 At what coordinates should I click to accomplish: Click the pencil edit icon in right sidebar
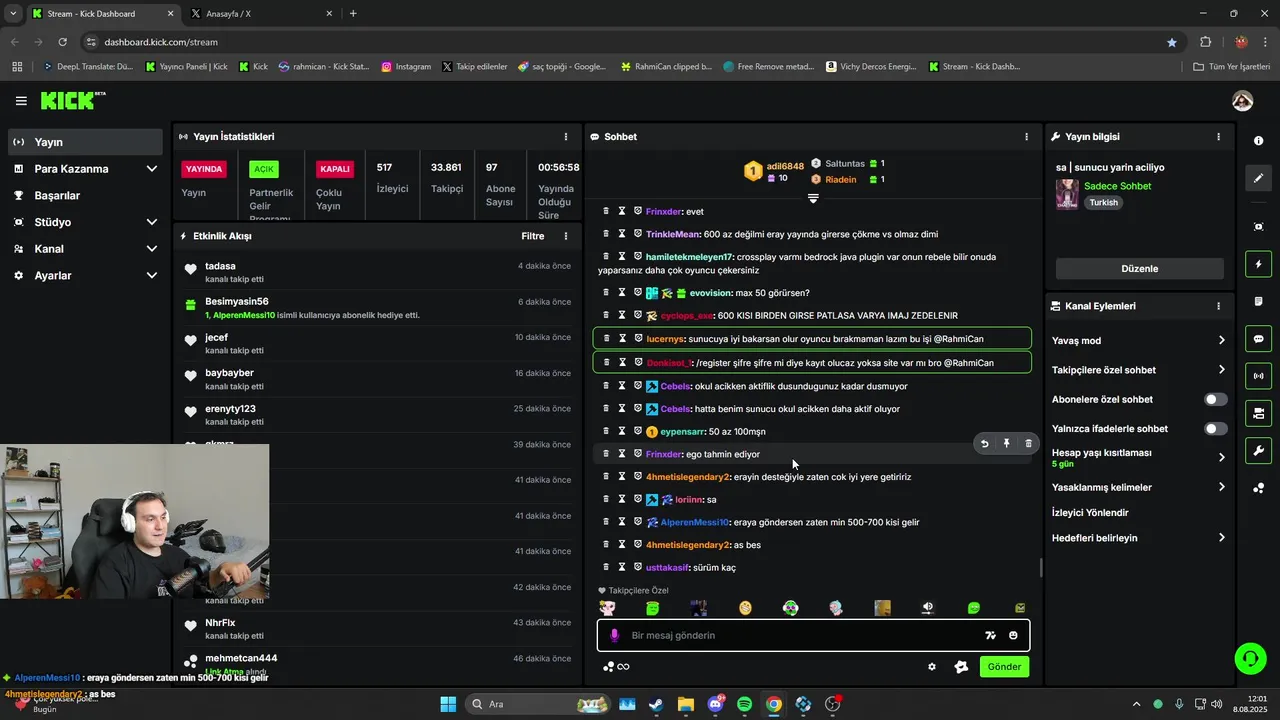1258,178
